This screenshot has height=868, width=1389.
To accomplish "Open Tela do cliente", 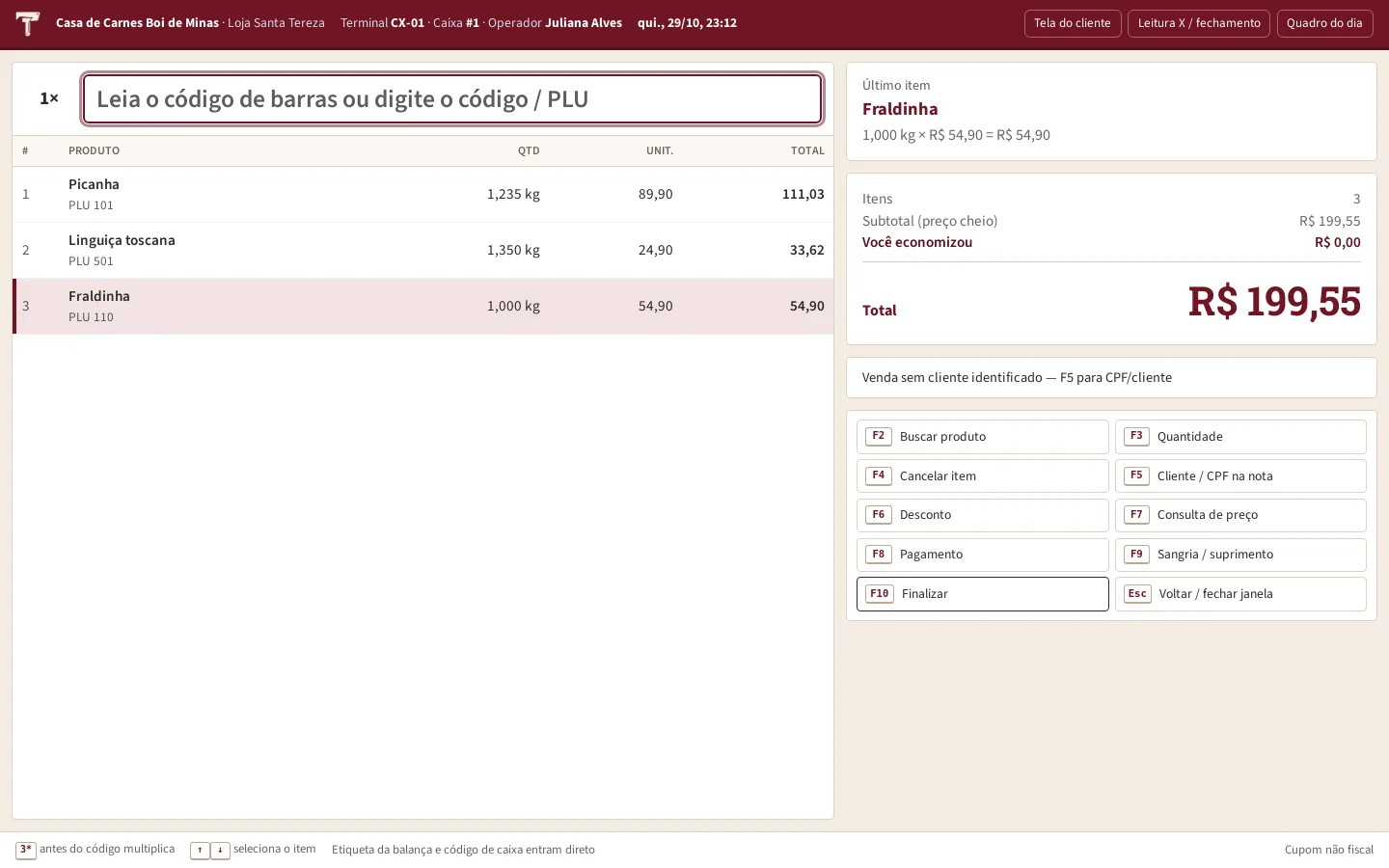I will [1073, 23].
